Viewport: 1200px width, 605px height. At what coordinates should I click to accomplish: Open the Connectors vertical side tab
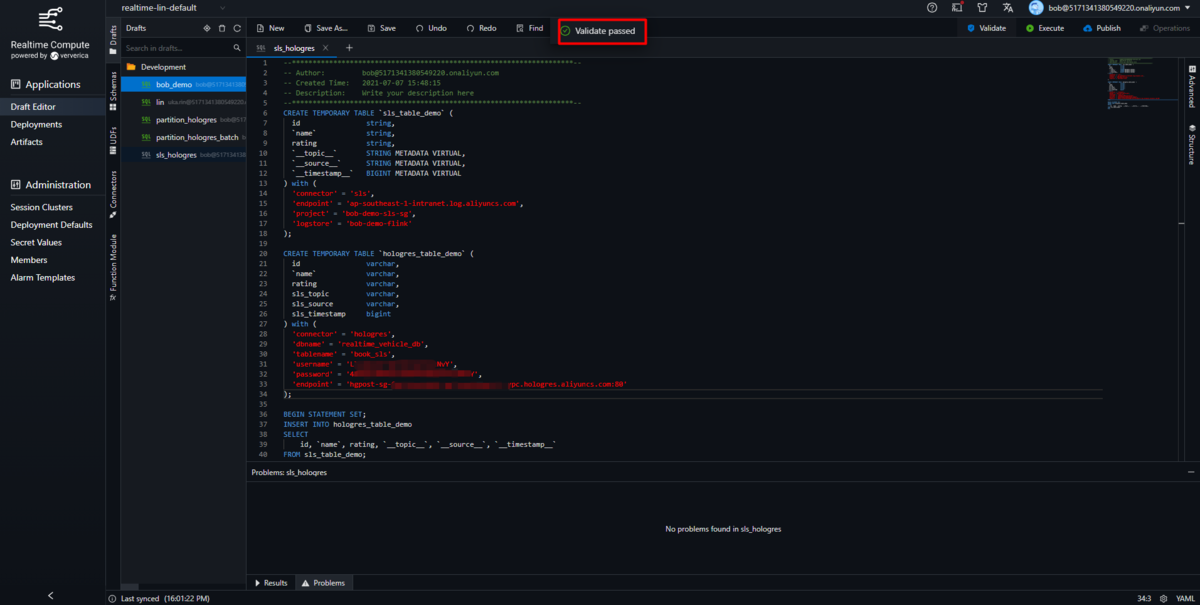tap(113, 193)
